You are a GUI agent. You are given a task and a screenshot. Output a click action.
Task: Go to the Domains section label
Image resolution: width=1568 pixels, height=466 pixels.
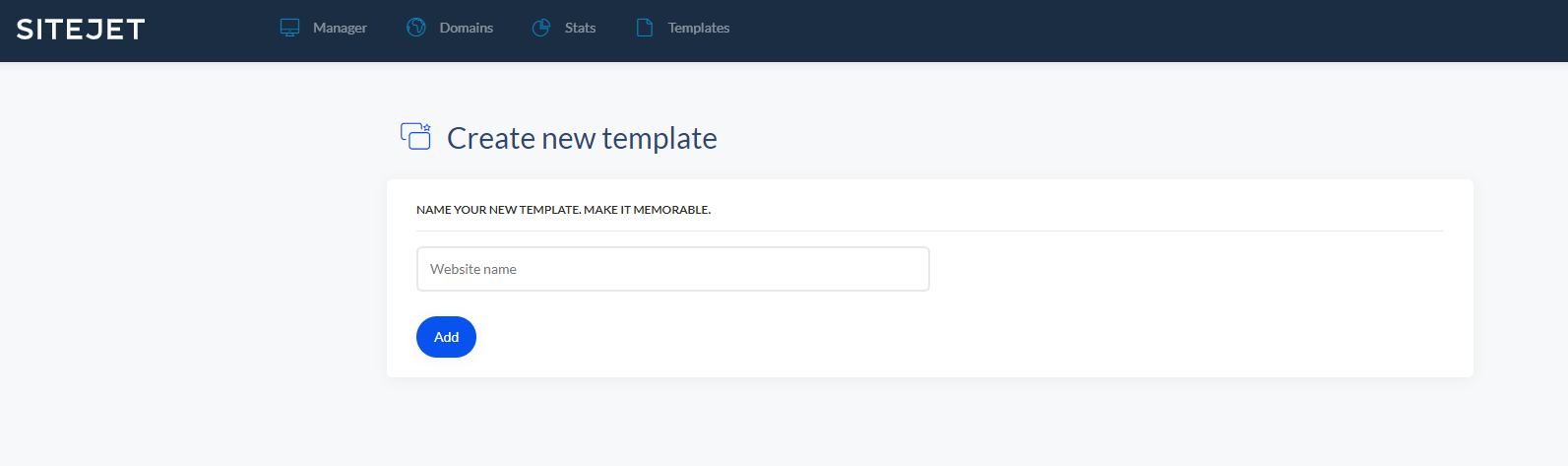coord(467,28)
